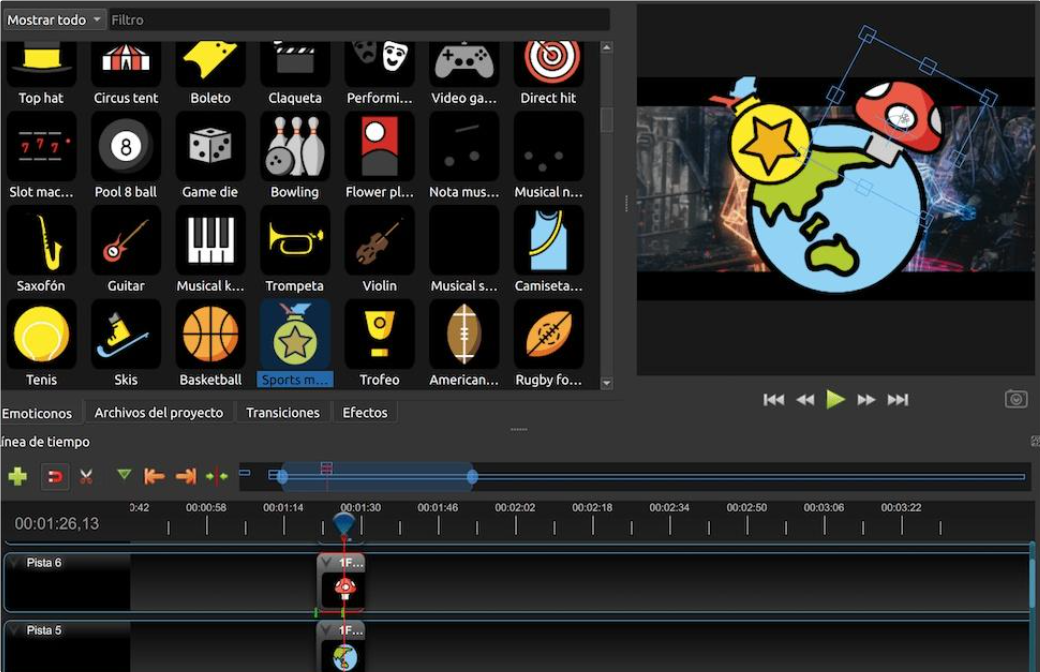Go to next marker
The height and width of the screenshot is (672, 1040).
pyautogui.click(x=186, y=476)
